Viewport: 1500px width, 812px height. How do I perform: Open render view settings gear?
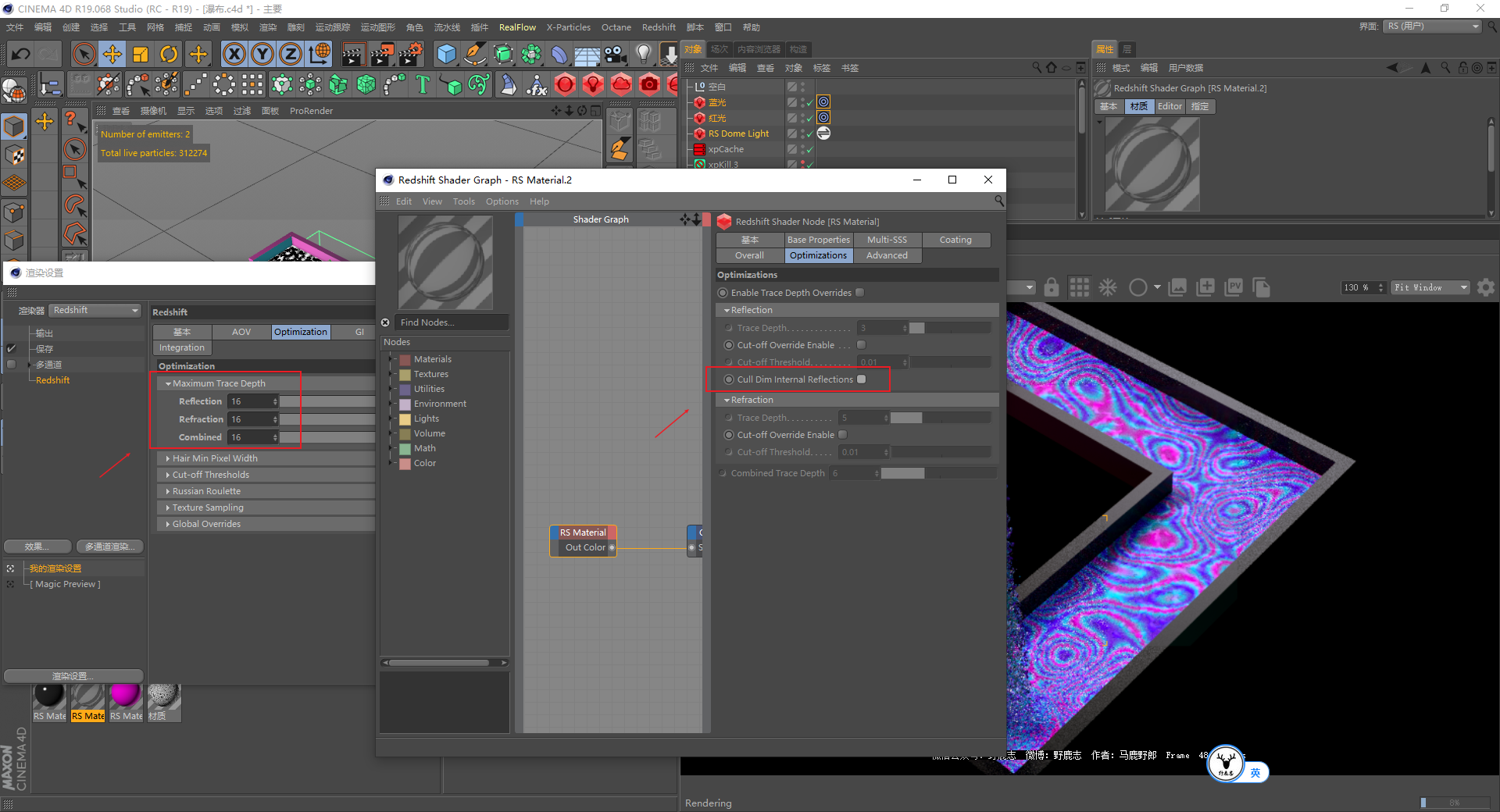coord(1485,287)
